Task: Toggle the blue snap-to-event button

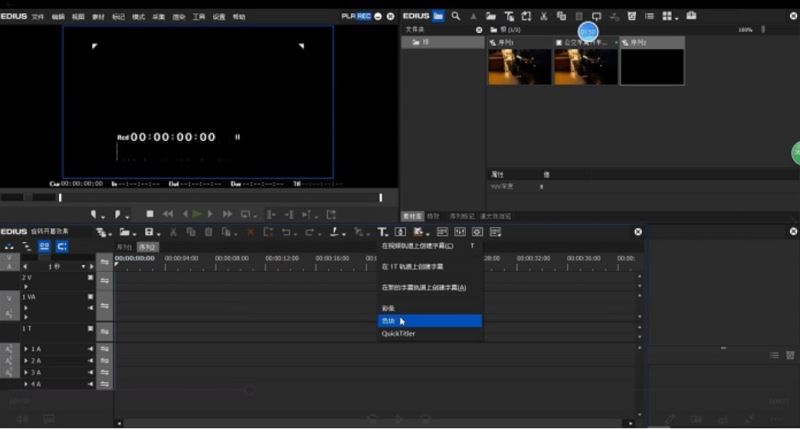Action: 62,247
